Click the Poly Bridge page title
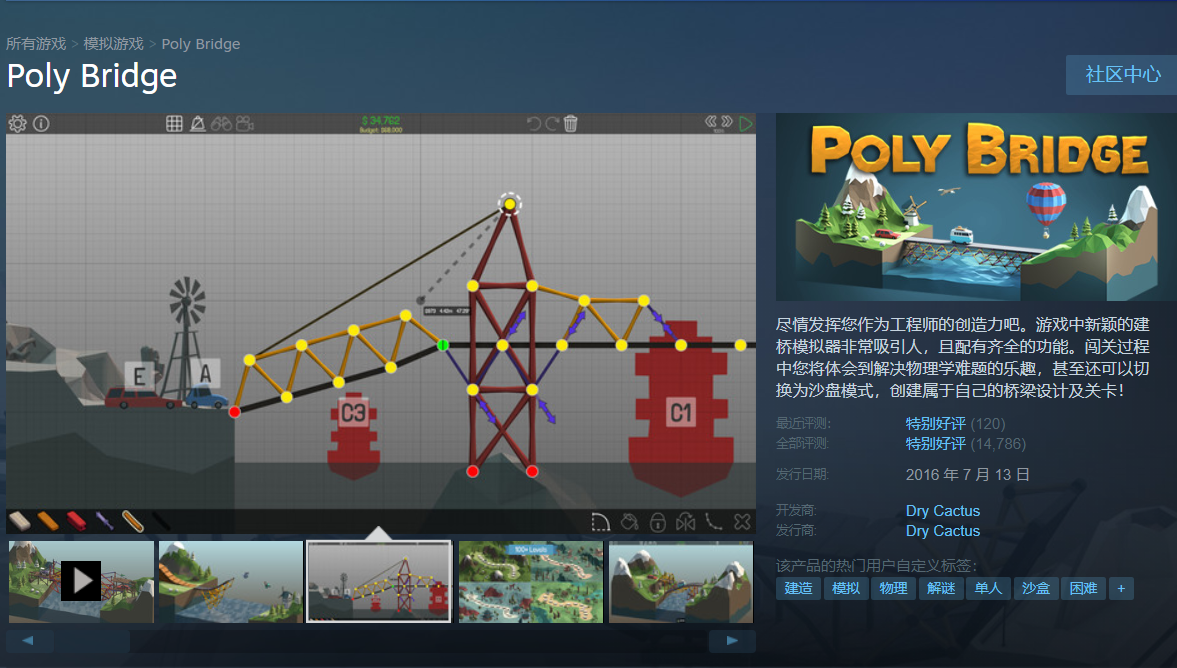The image size is (1177, 668). [x=92, y=77]
